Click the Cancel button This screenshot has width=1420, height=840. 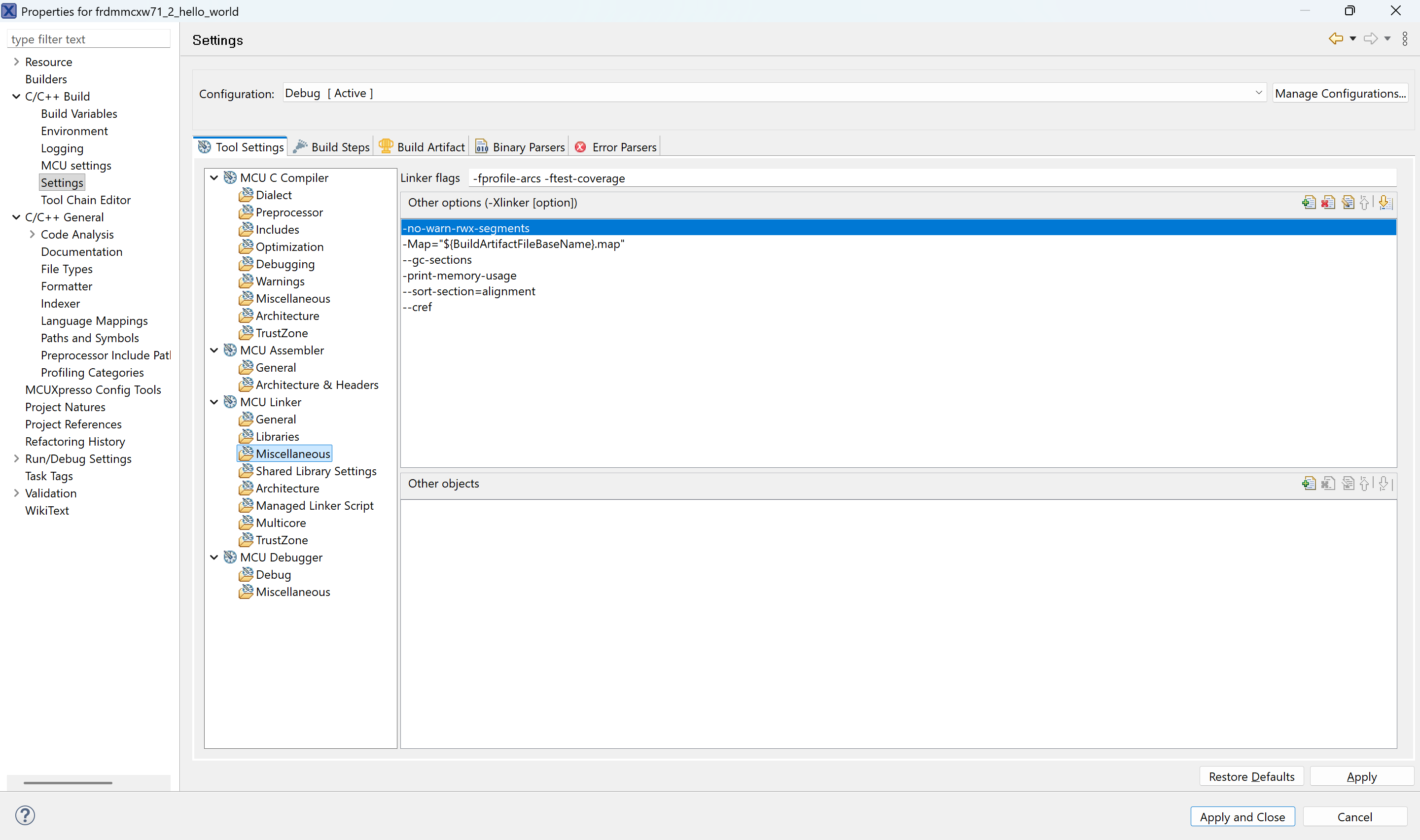(1354, 817)
